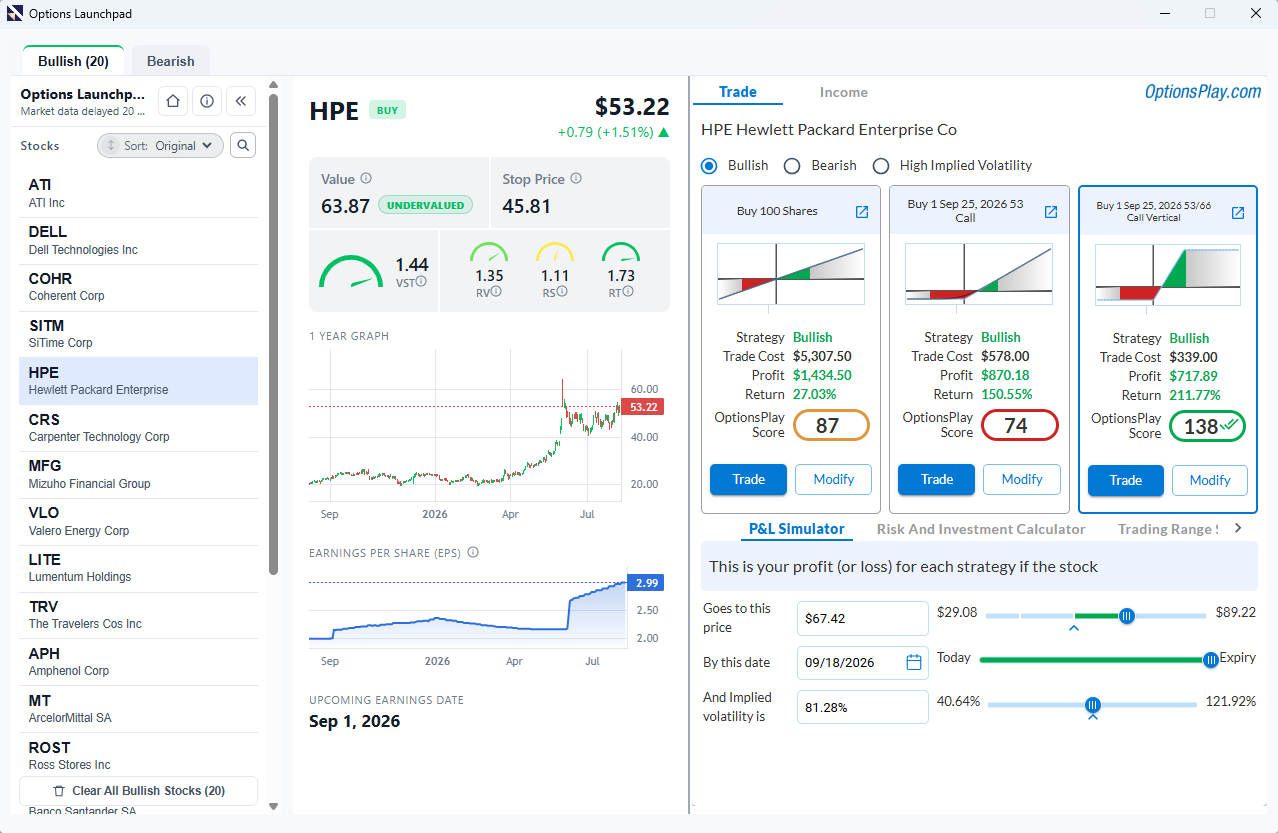Screen dimensions: 1278x833
Task: Open the info icon next to home
Action: coord(207,101)
